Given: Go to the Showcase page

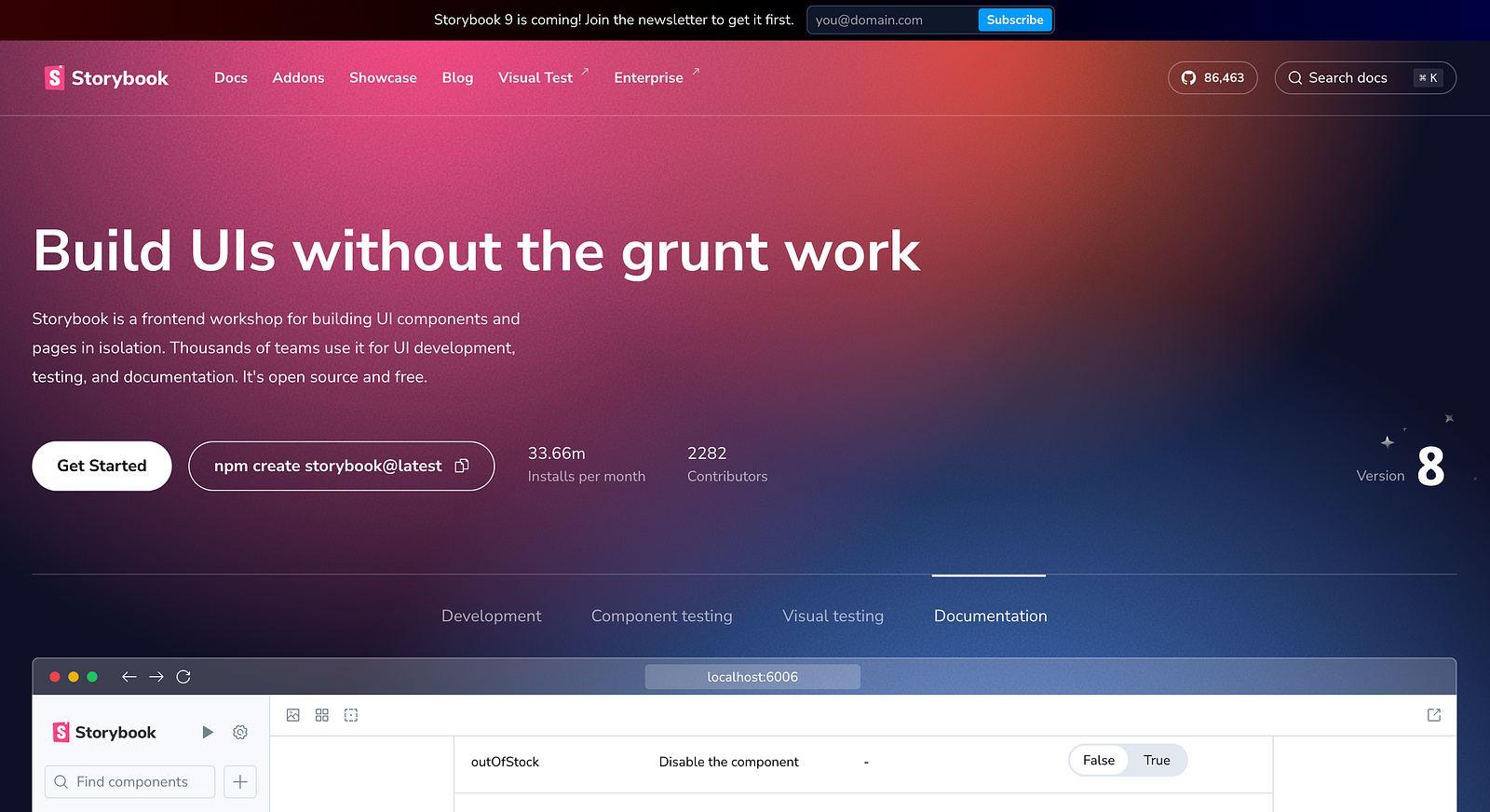Looking at the screenshot, I should [x=383, y=78].
